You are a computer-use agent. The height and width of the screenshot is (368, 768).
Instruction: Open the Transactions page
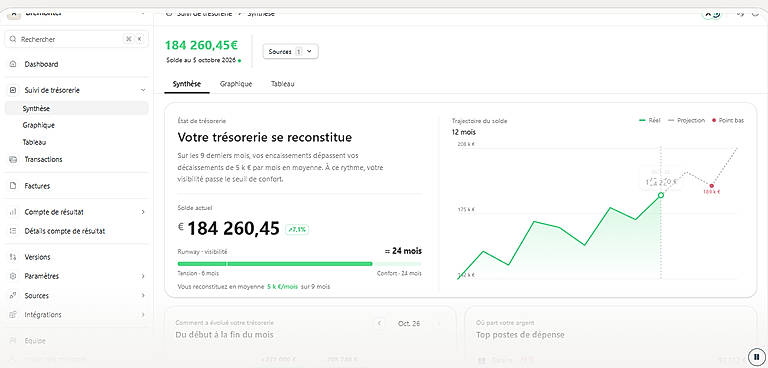tap(43, 159)
